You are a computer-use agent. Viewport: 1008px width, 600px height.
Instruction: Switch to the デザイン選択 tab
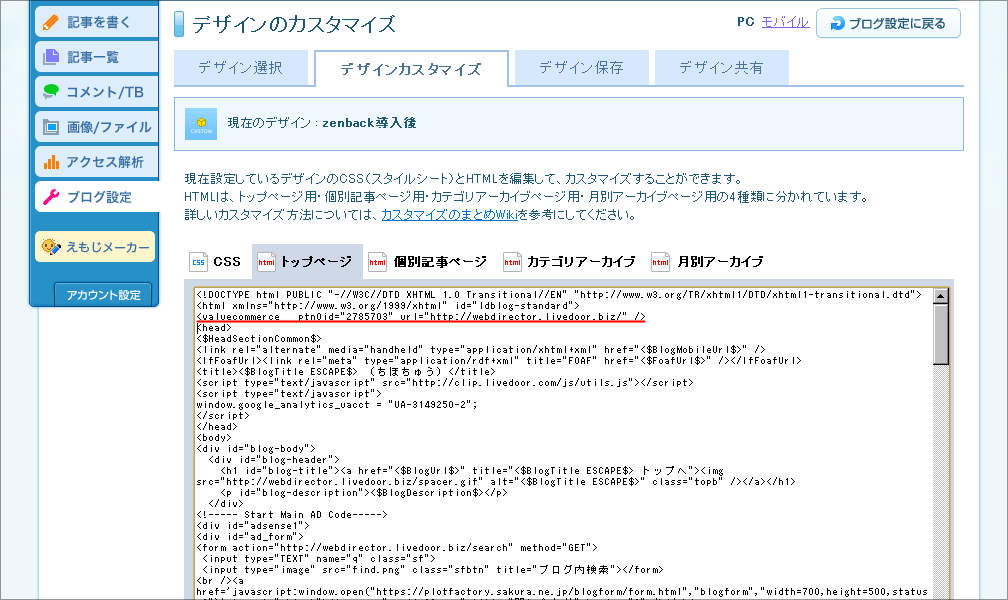(240, 68)
